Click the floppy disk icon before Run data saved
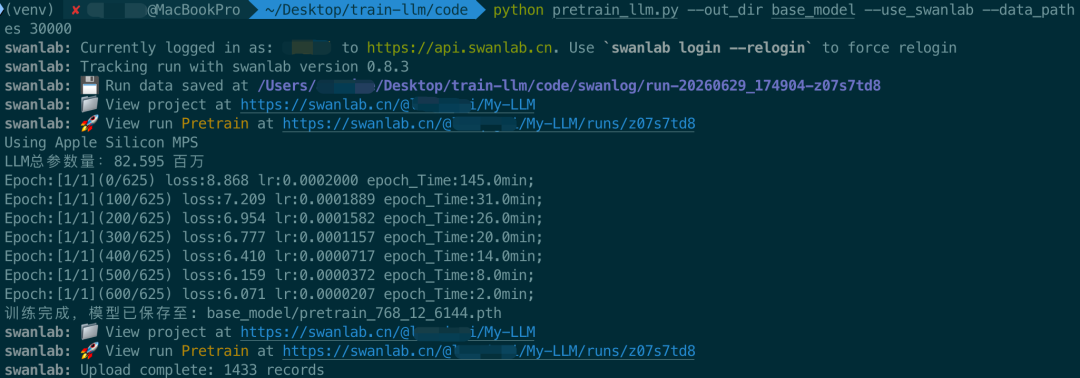This screenshot has width=1080, height=378. (89, 86)
